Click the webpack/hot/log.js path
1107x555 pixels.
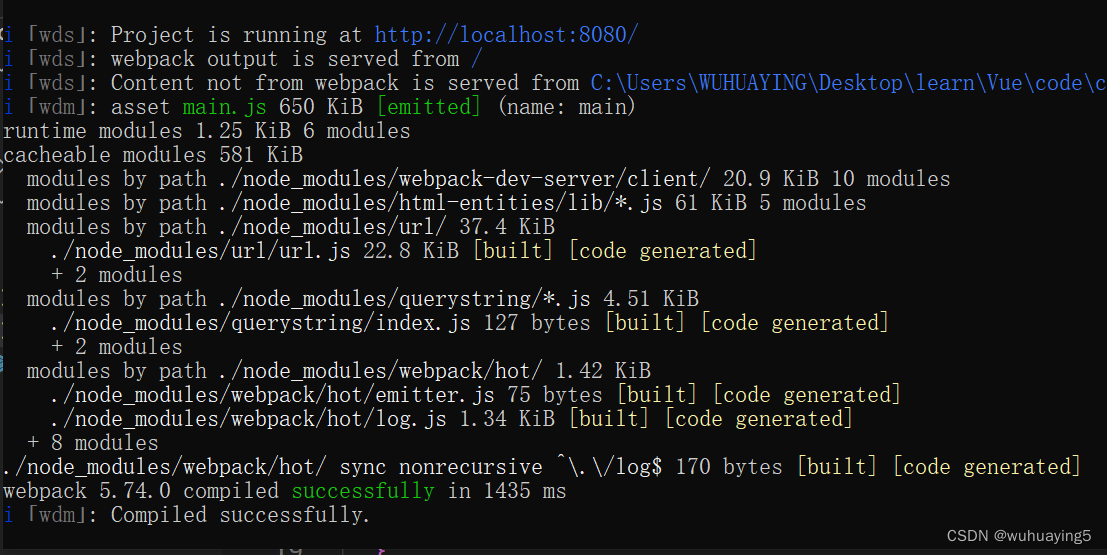249,419
